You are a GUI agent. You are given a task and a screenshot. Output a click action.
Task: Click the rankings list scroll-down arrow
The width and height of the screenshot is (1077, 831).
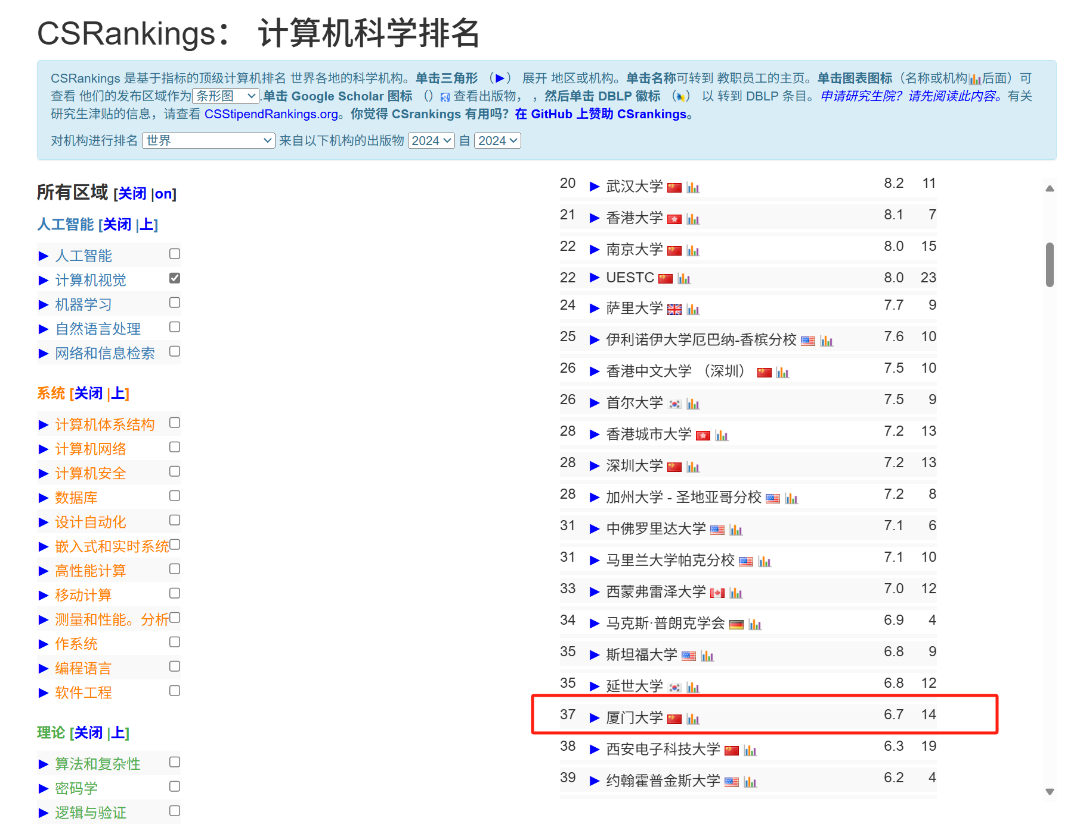1049,791
